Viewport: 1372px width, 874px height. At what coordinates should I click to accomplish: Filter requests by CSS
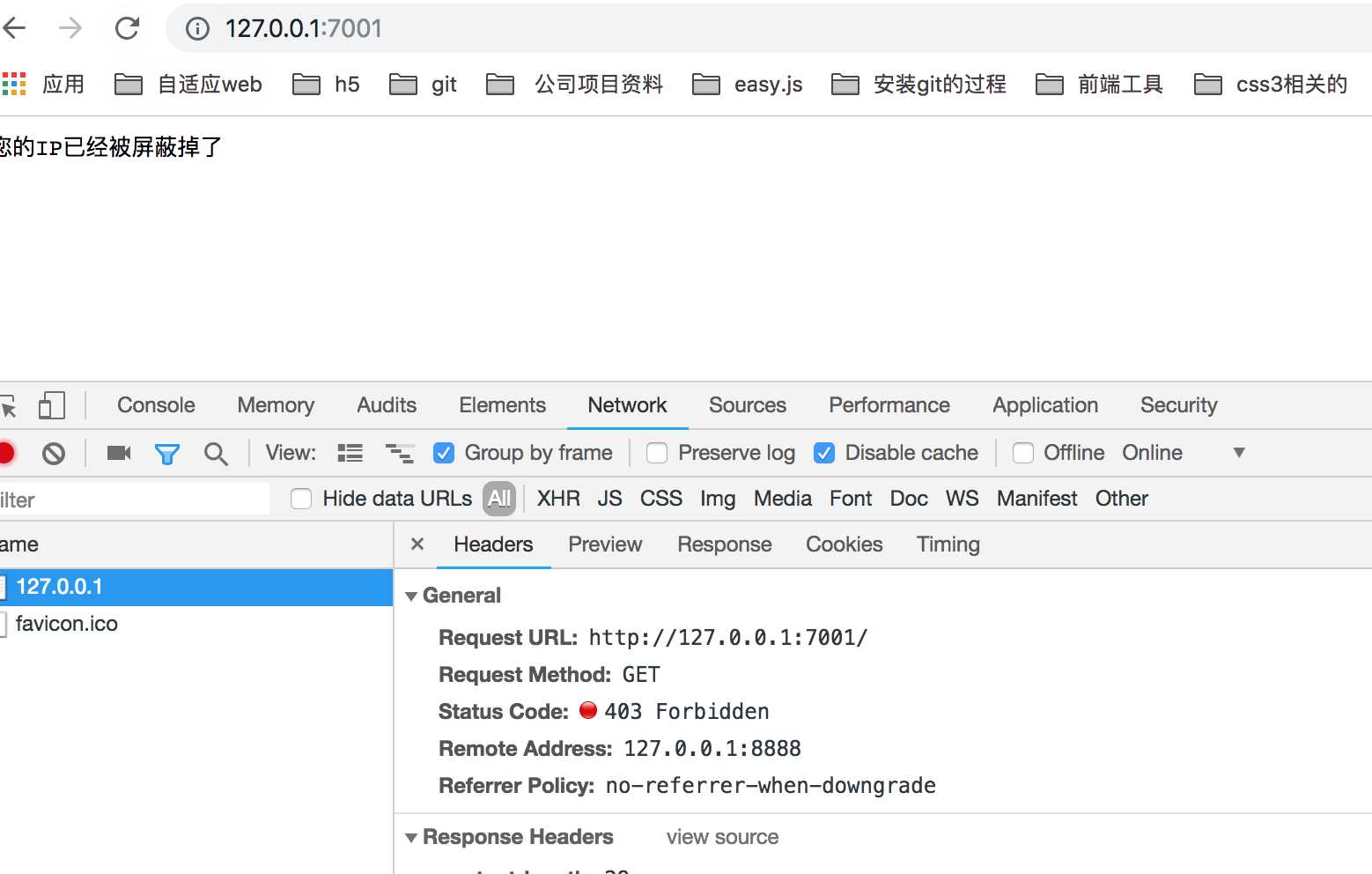[661, 499]
